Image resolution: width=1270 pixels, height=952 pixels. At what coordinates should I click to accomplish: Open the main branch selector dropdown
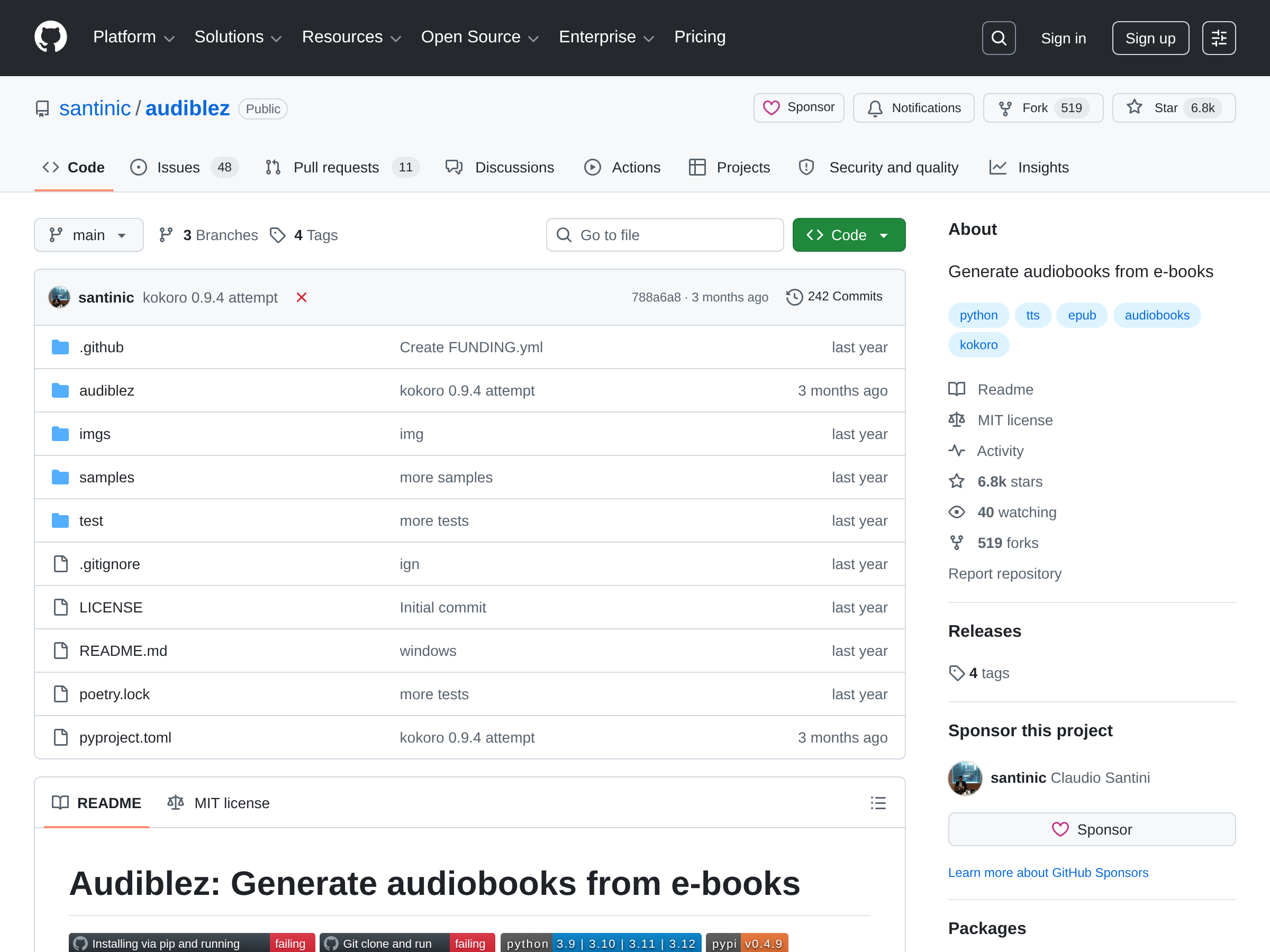click(88, 235)
